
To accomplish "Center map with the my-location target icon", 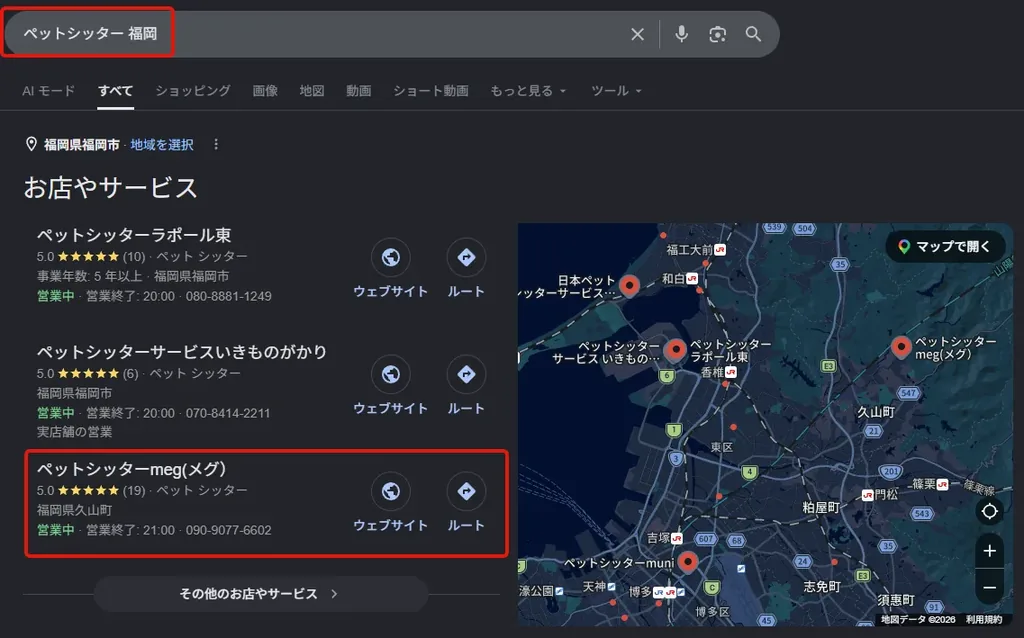I will tap(989, 511).
